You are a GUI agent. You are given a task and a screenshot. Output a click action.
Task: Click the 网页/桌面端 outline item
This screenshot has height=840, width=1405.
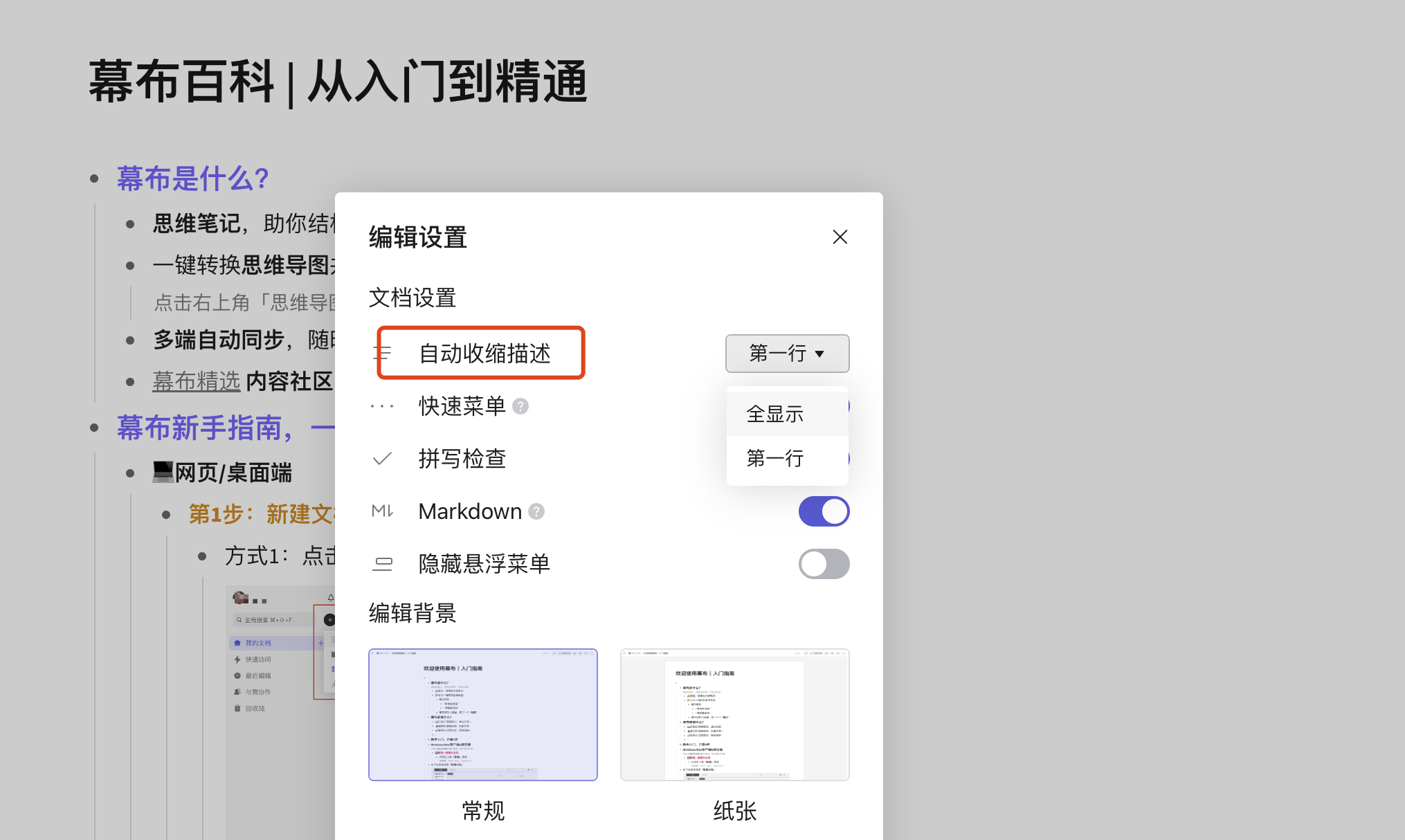pyautogui.click(x=233, y=473)
